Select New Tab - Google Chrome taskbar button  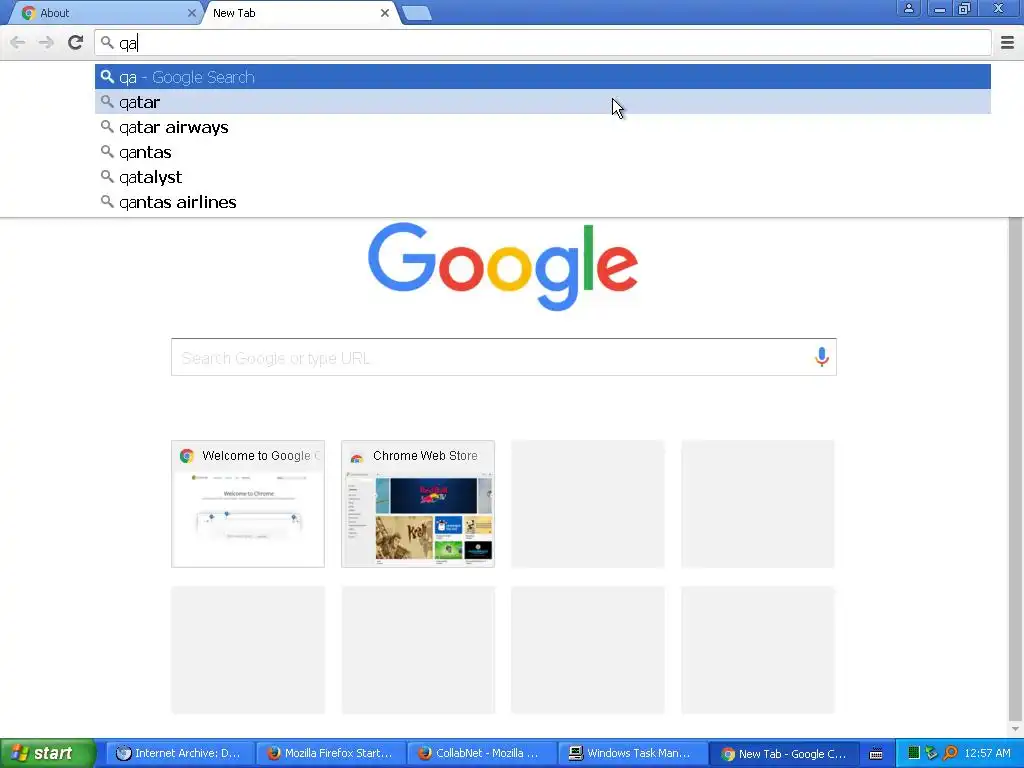[784, 753]
